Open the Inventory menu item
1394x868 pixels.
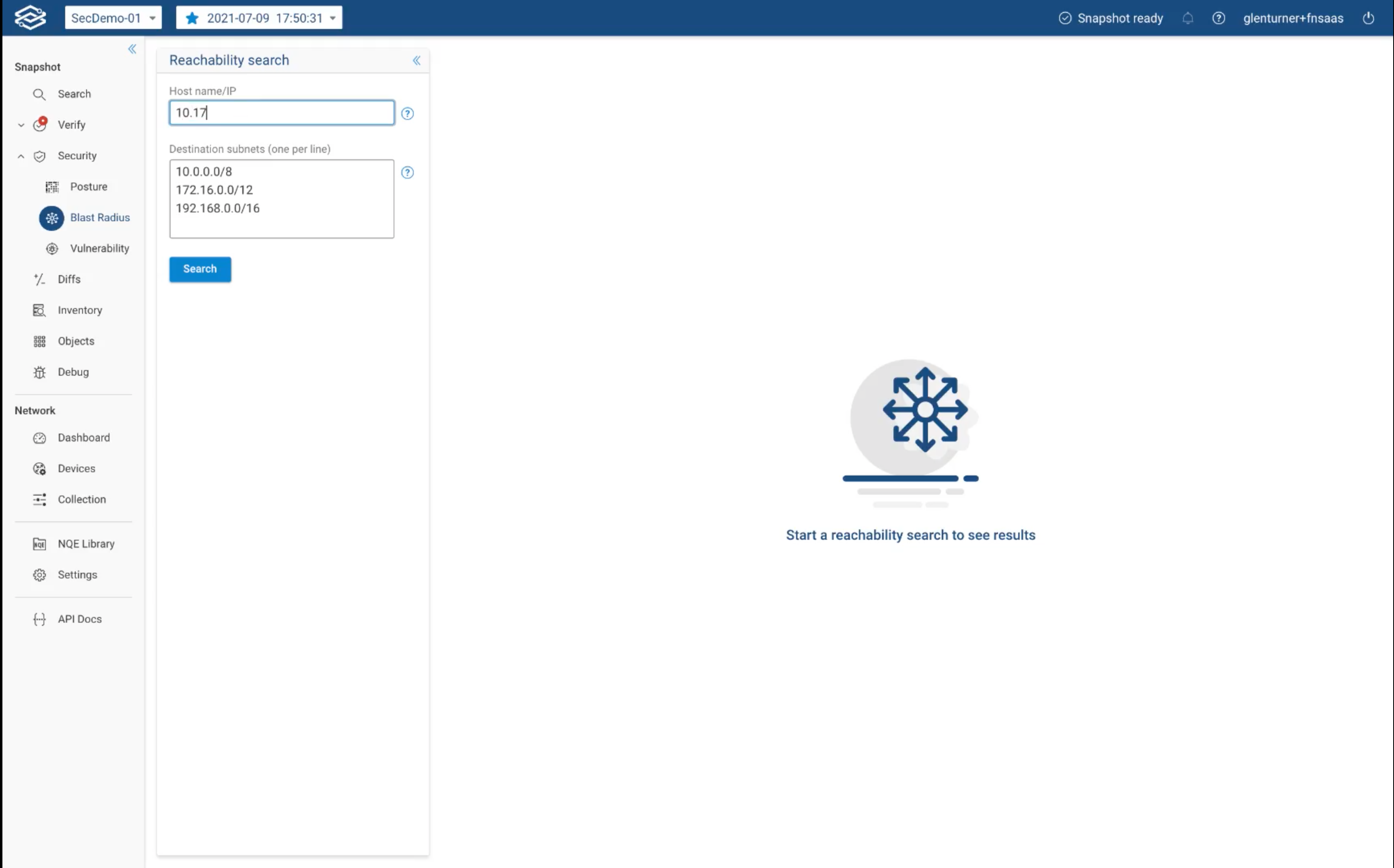(x=79, y=310)
